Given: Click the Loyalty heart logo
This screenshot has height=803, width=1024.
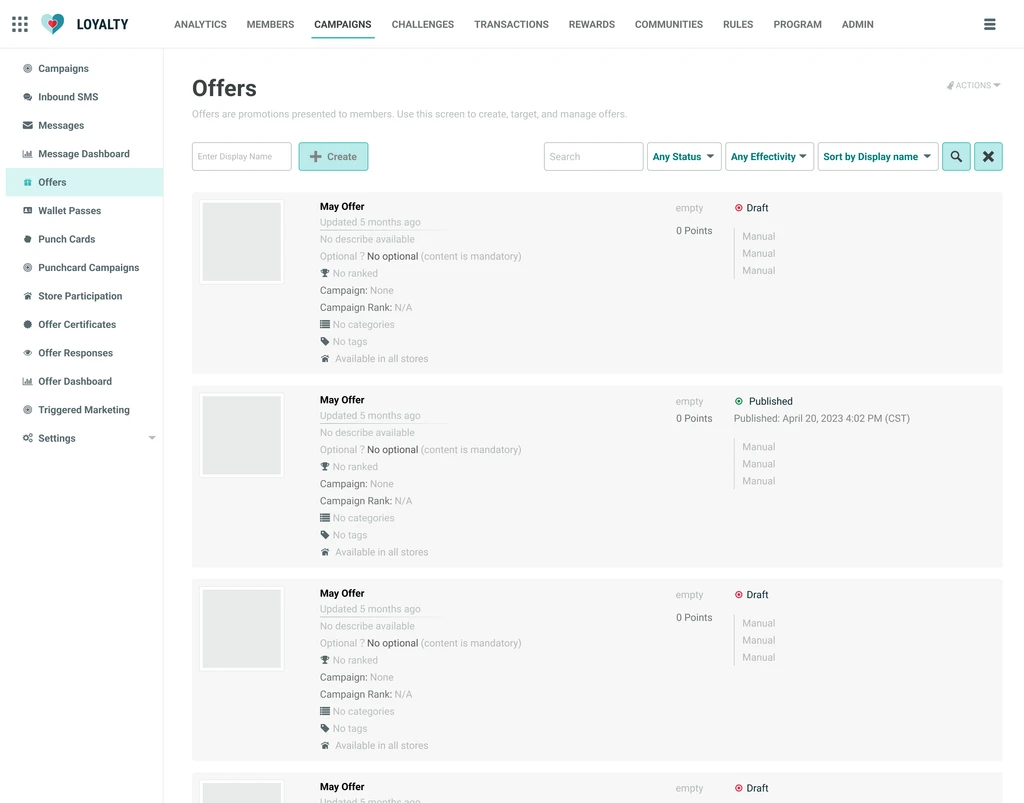Looking at the screenshot, I should (x=52, y=24).
